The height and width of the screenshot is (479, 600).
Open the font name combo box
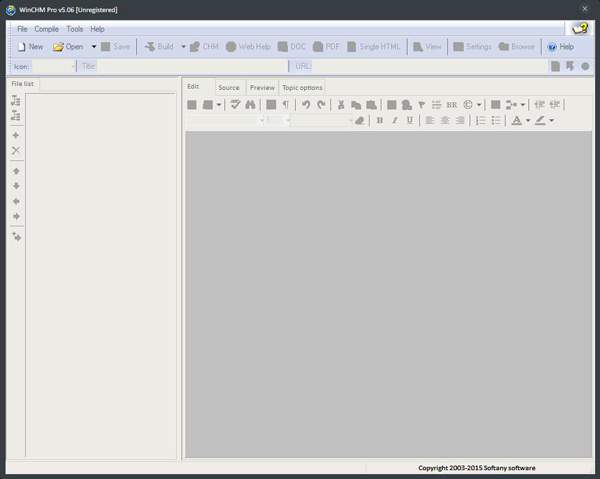pos(225,121)
